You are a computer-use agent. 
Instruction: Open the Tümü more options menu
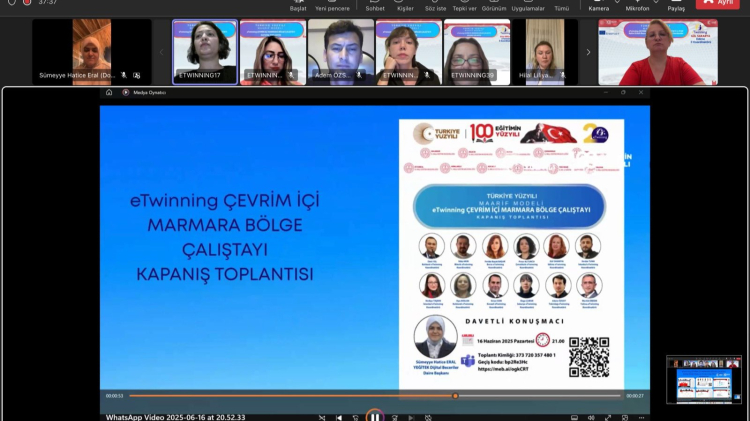(x=561, y=6)
